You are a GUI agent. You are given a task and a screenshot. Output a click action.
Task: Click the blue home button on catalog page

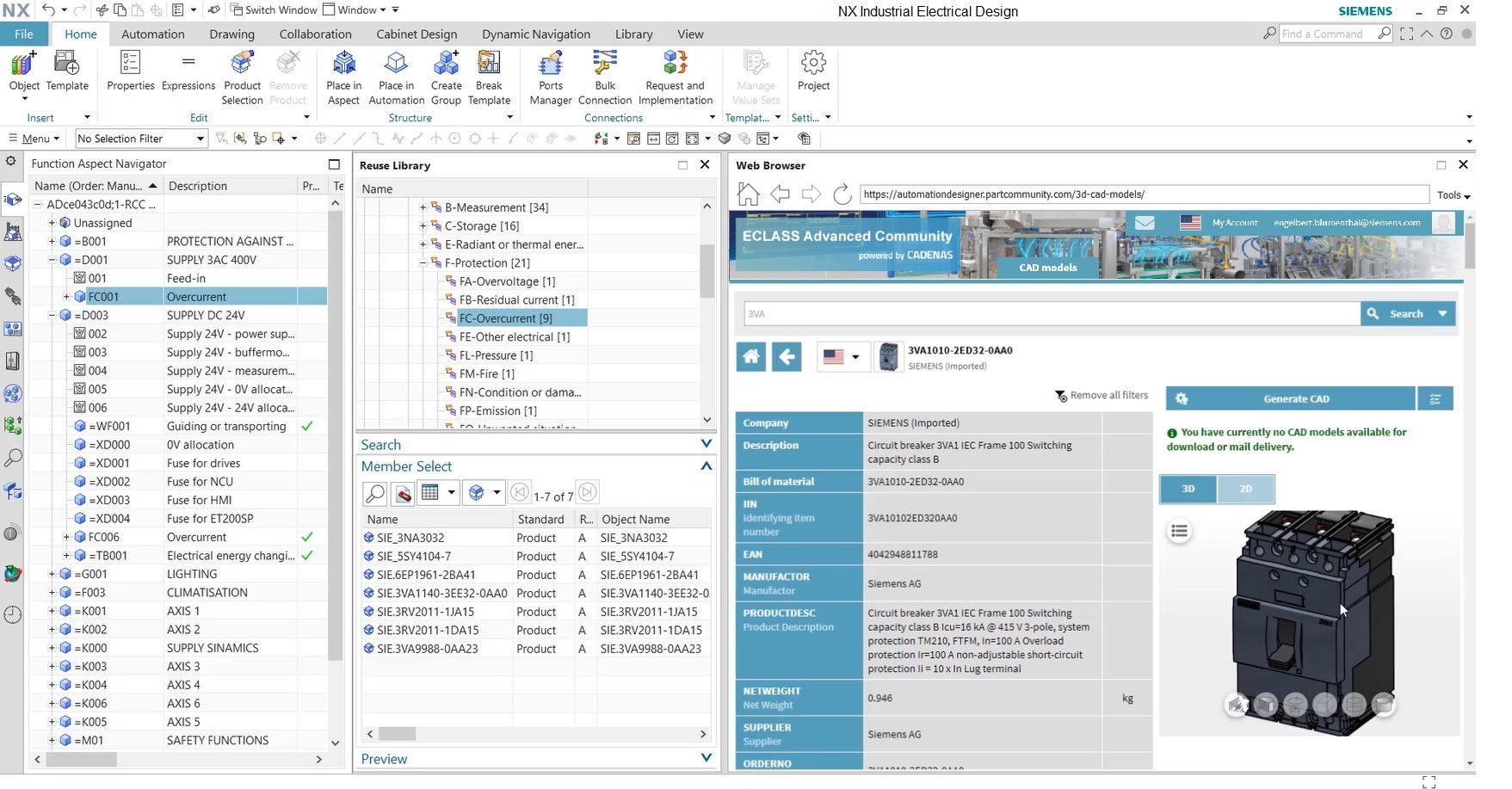(x=751, y=356)
